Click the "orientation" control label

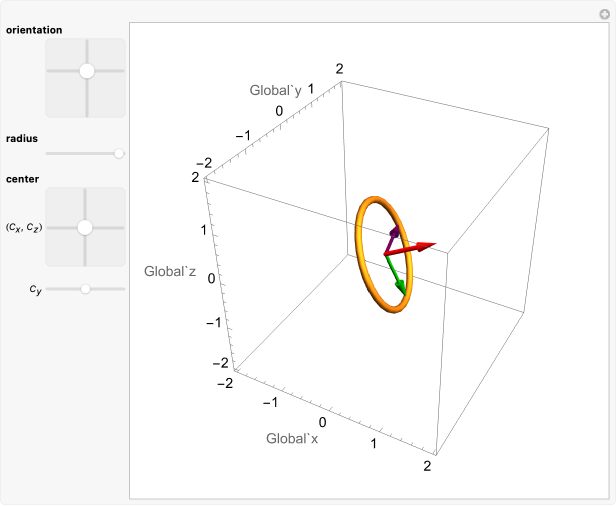pyautogui.click(x=34, y=30)
